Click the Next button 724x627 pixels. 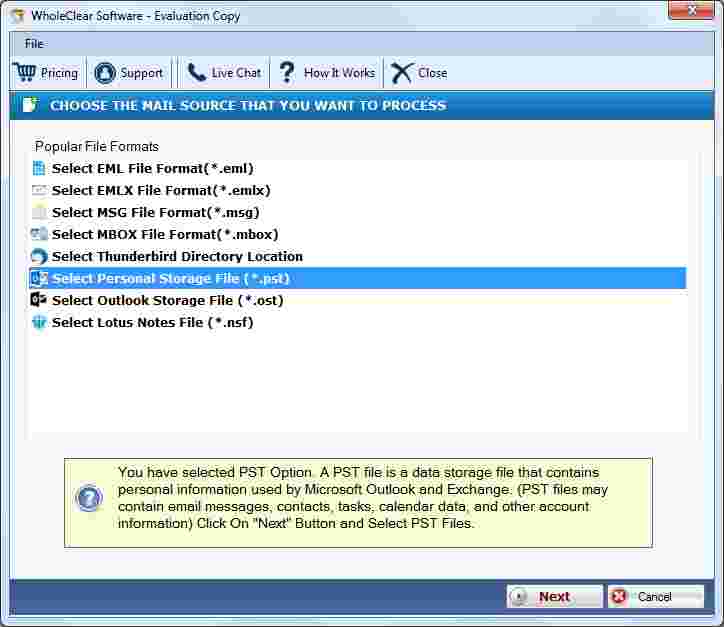[554, 597]
